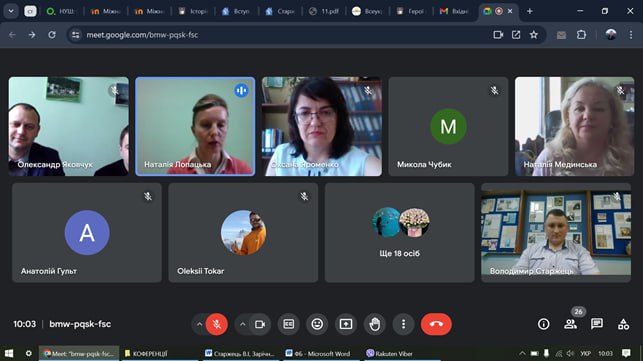
Task: Open Chrome three-dot menu
Action: 631,35
